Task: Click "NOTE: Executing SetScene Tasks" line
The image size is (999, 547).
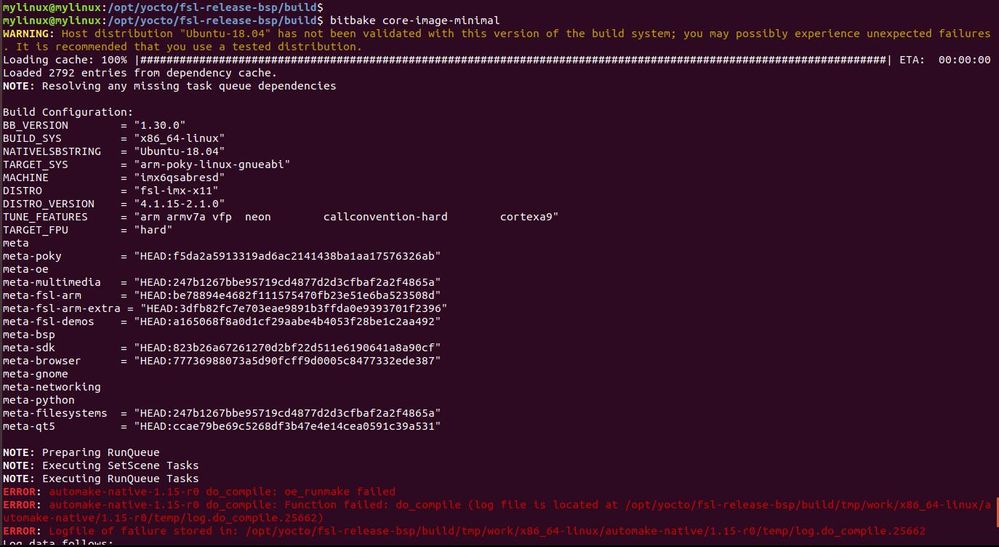Action: click(100, 465)
